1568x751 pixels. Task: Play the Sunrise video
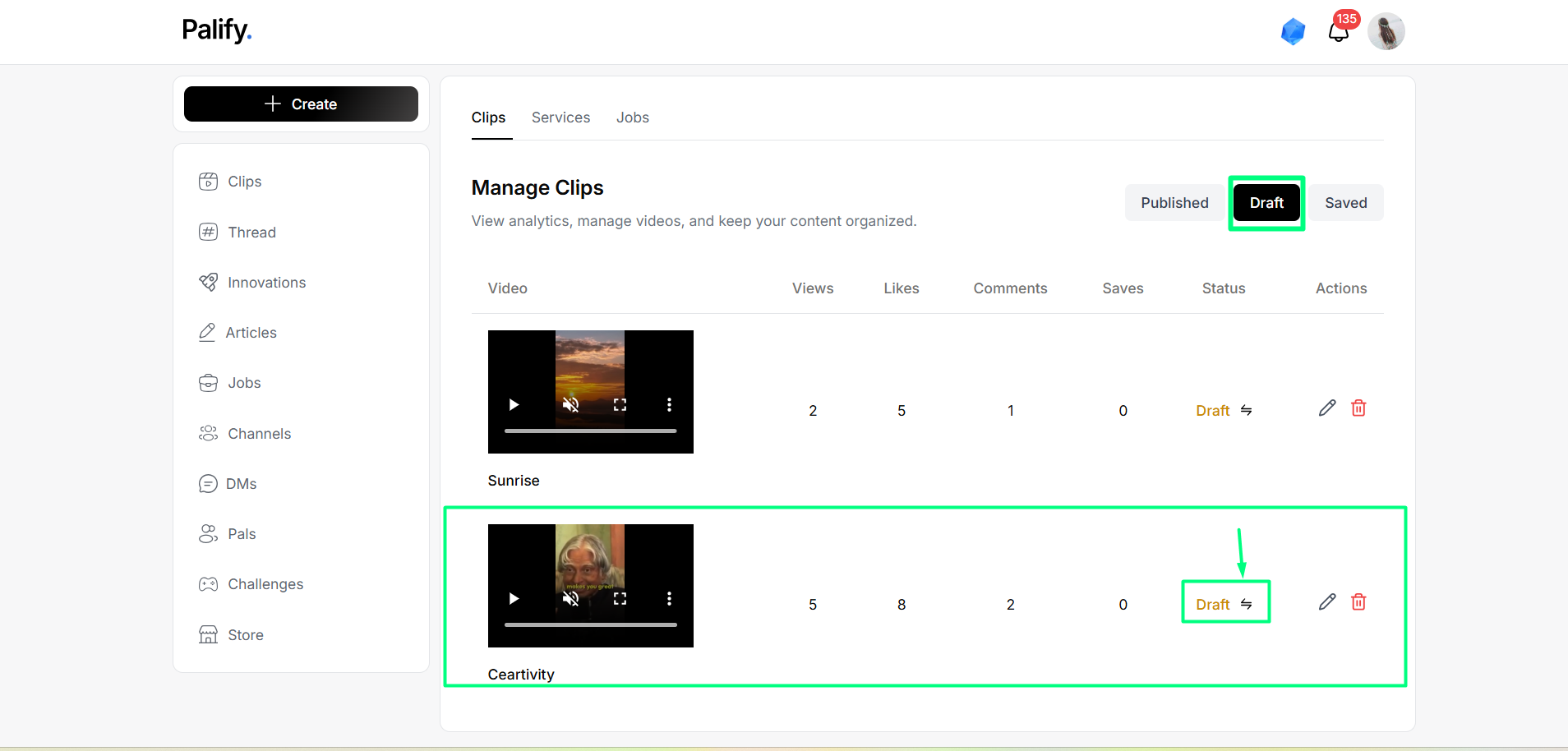click(x=514, y=404)
